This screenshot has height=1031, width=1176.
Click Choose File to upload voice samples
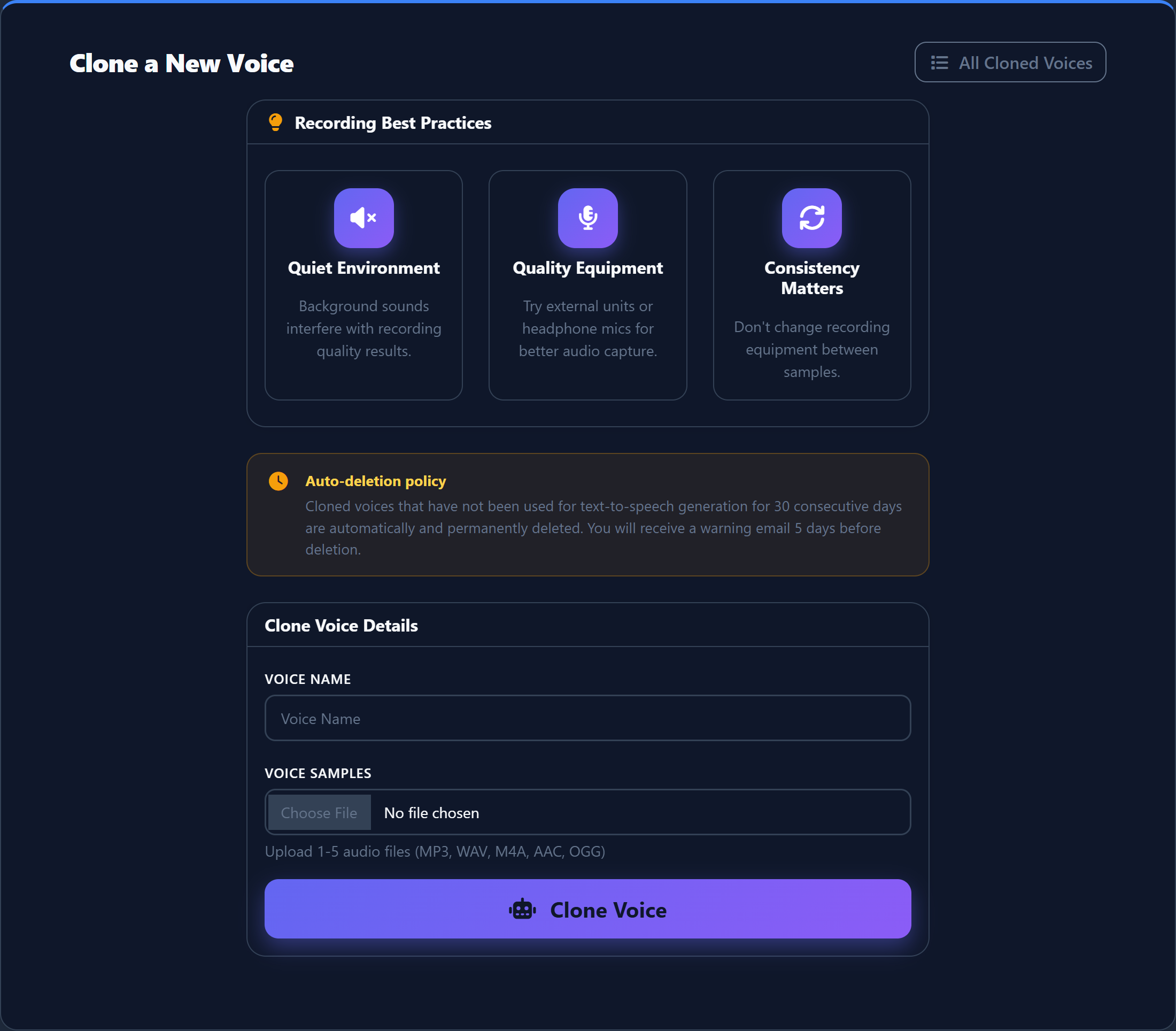point(319,812)
